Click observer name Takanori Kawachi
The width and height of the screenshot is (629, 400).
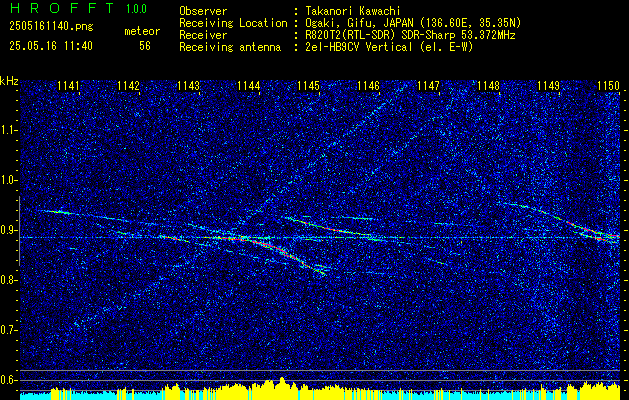[353, 11]
